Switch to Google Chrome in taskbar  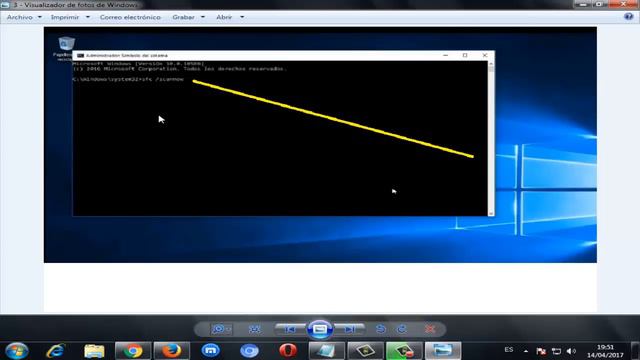[x=133, y=351]
